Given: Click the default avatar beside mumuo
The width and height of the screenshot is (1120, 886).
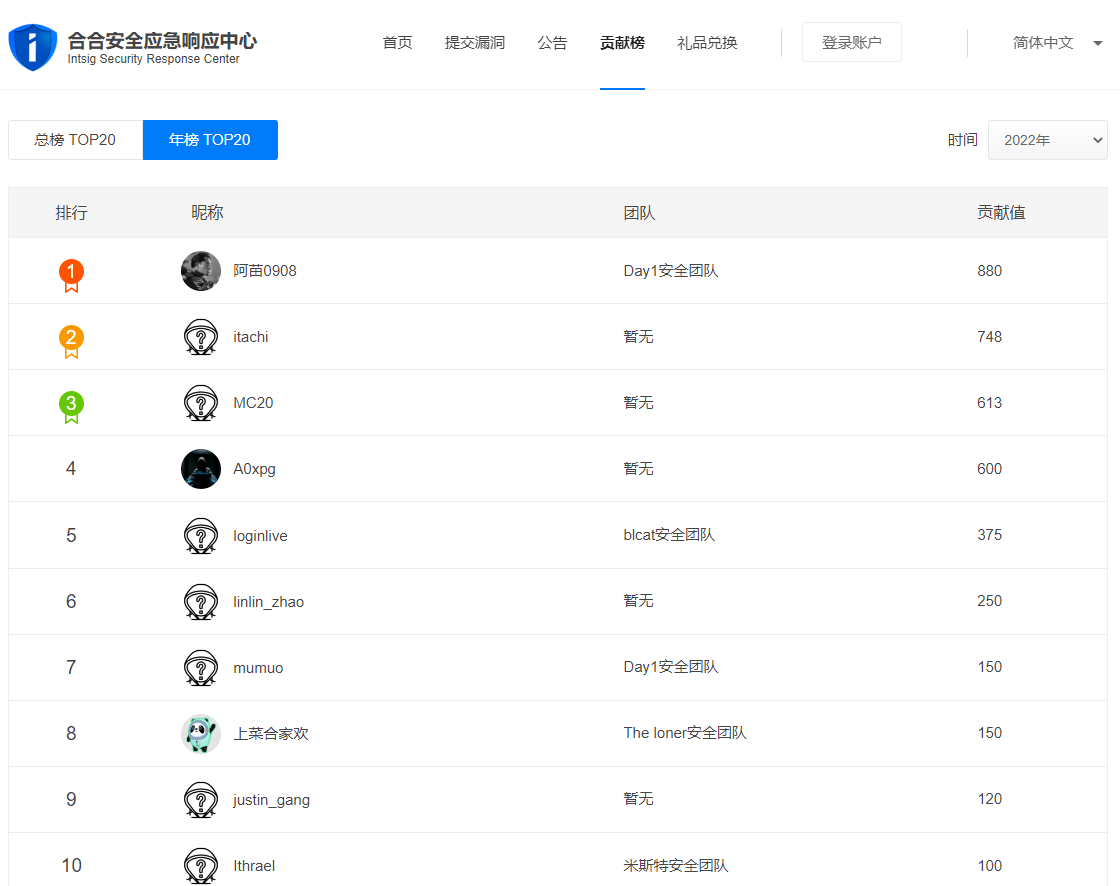Looking at the screenshot, I should pyautogui.click(x=201, y=667).
